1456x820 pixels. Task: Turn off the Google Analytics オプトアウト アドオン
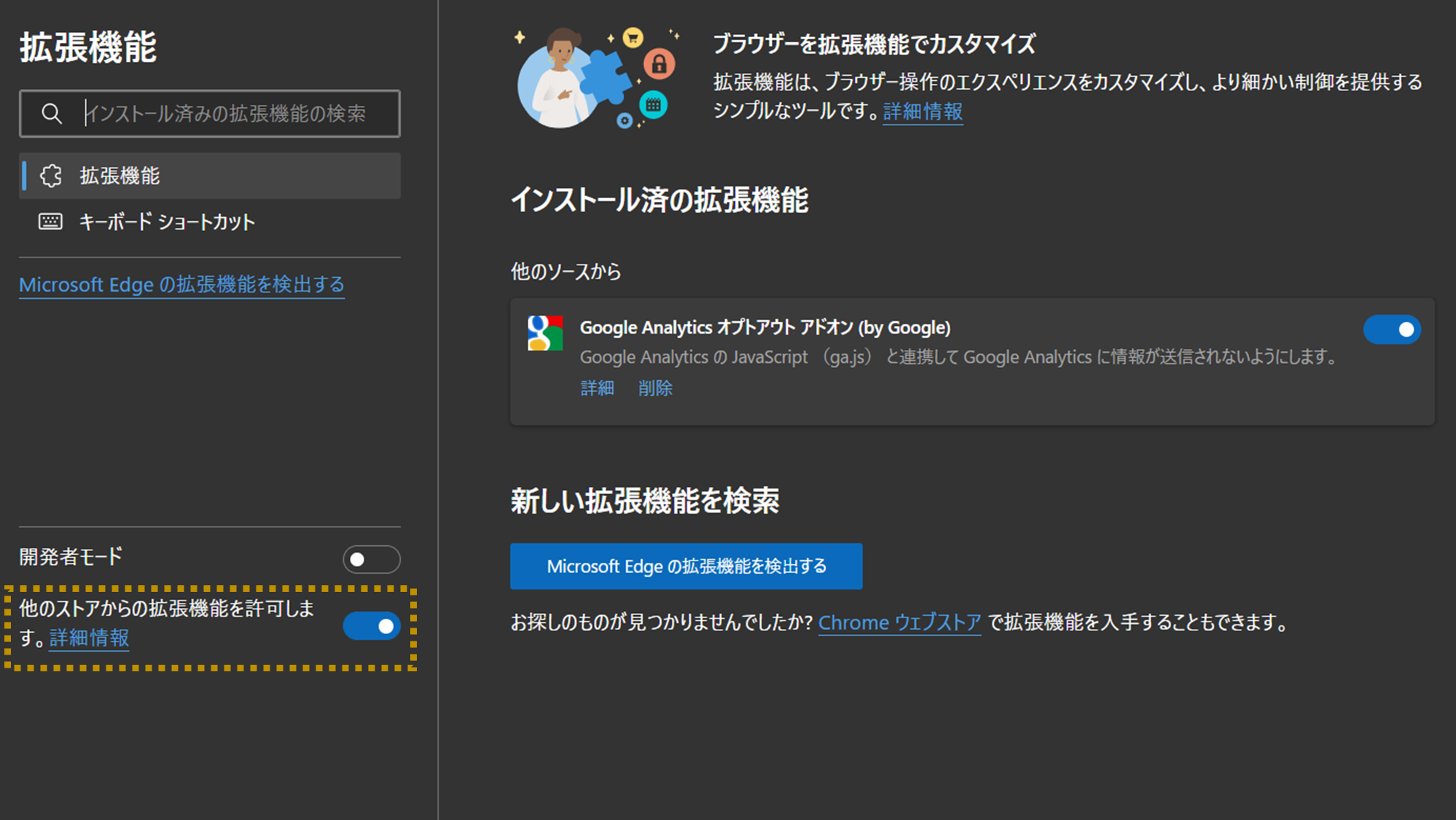click(x=1391, y=329)
